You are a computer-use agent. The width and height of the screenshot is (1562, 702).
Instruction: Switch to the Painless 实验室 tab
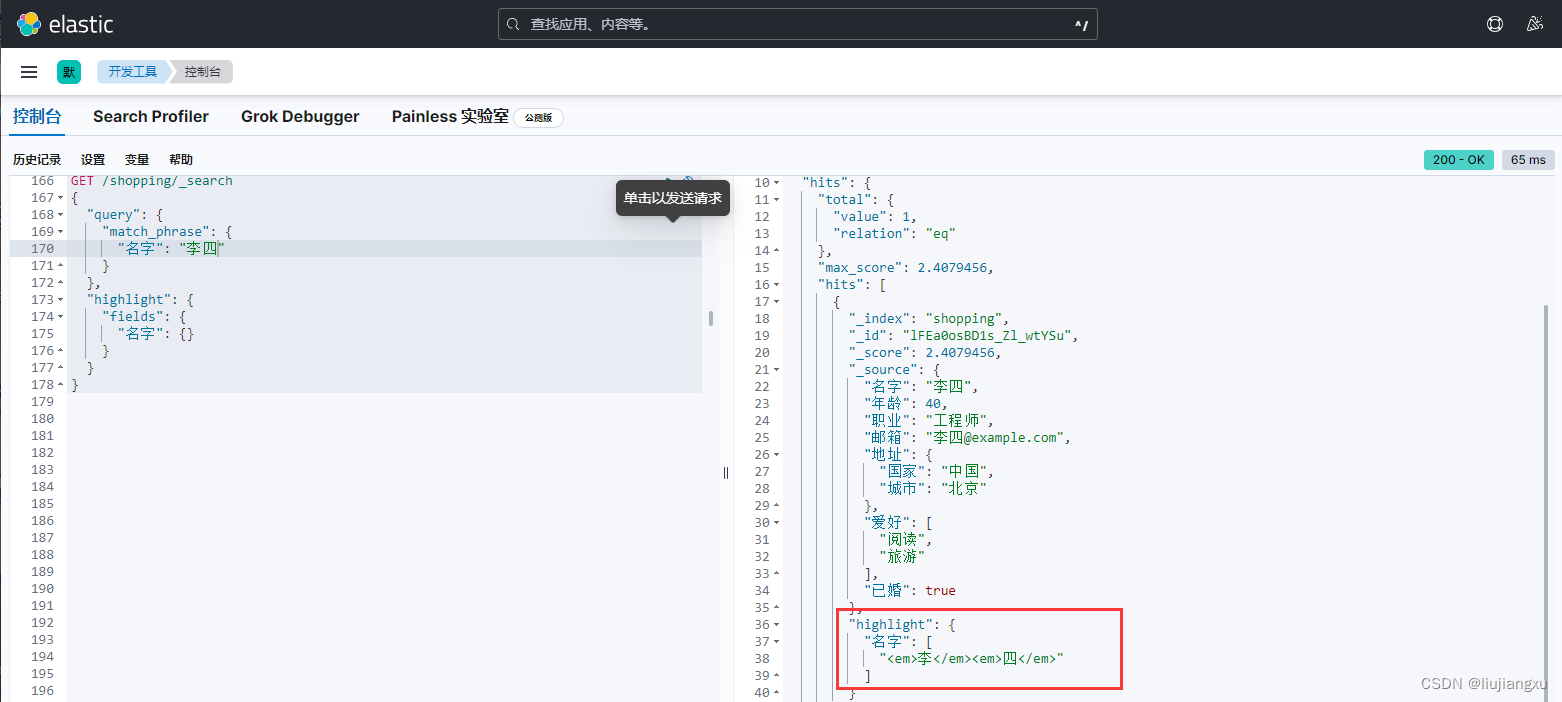click(450, 116)
